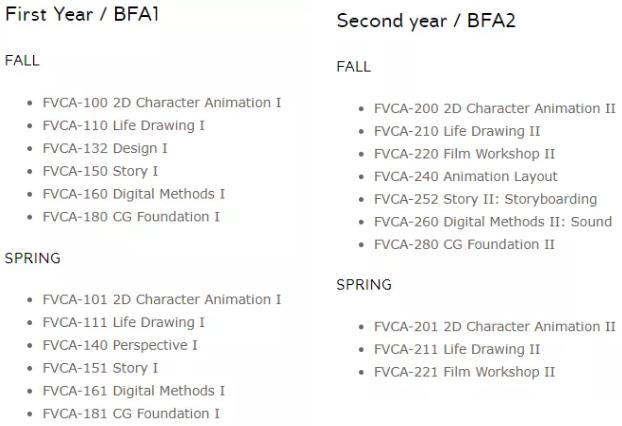Open FVCA-100 2D Character Animation I link

pos(162,103)
